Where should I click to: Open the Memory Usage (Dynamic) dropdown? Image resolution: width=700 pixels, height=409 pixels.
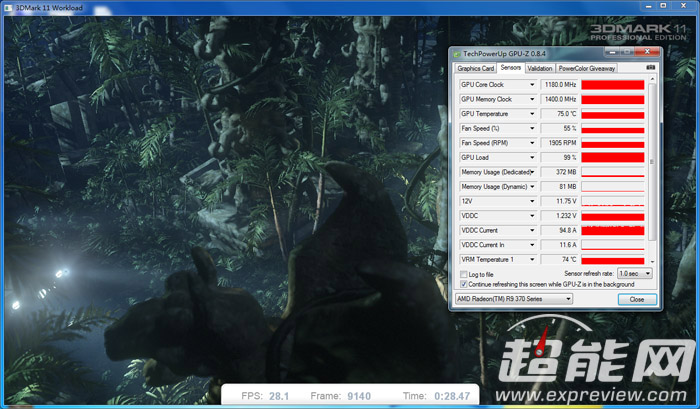[x=532, y=187]
